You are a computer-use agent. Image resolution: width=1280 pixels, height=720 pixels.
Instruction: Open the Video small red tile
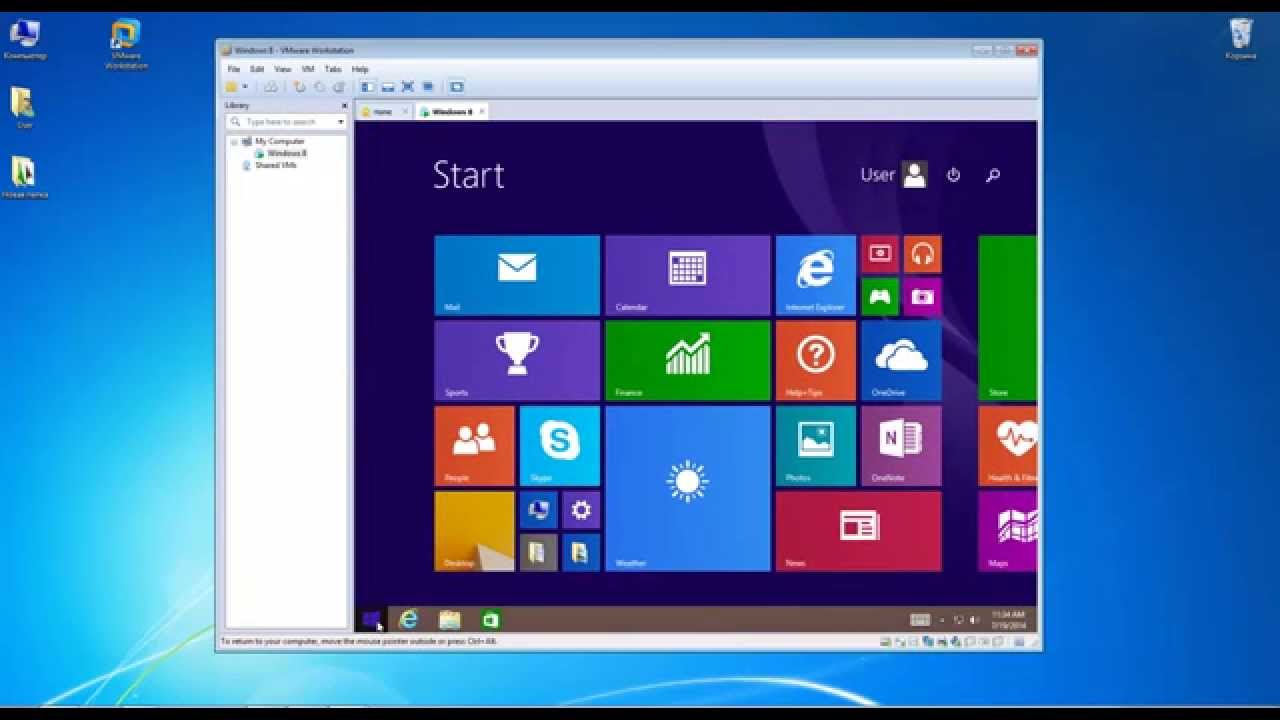tap(880, 254)
